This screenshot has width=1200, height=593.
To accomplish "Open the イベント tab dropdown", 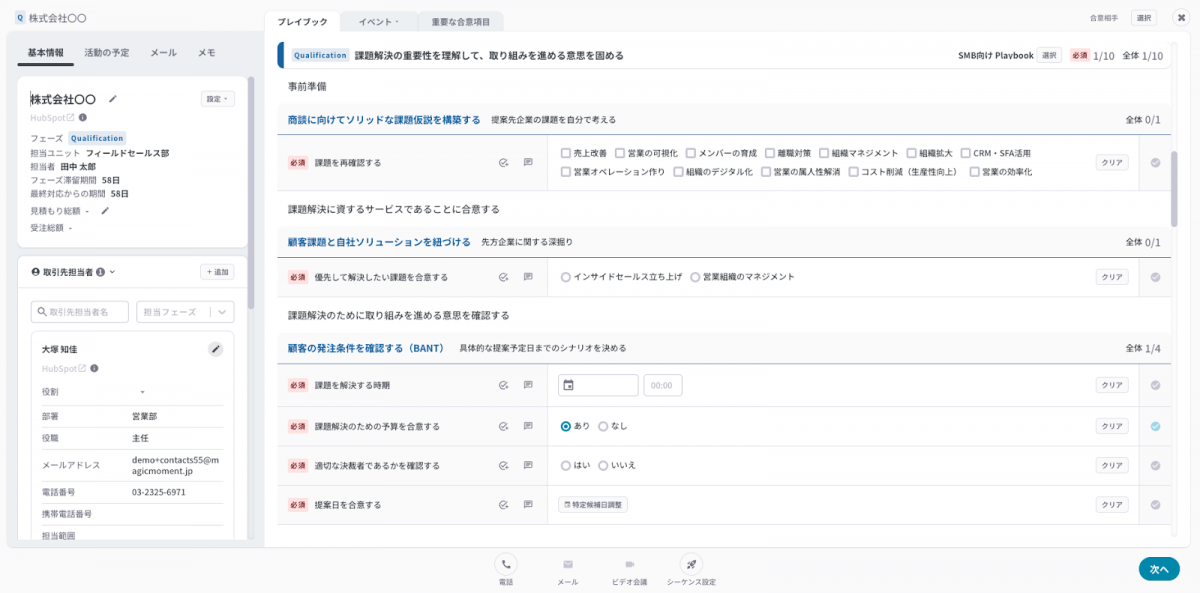I will (x=378, y=21).
